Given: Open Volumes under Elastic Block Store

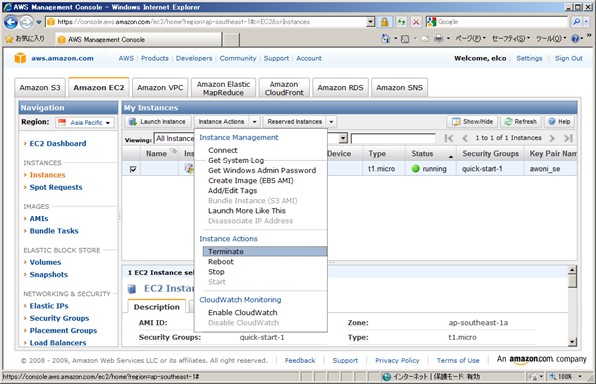Looking at the screenshot, I should [45, 262].
